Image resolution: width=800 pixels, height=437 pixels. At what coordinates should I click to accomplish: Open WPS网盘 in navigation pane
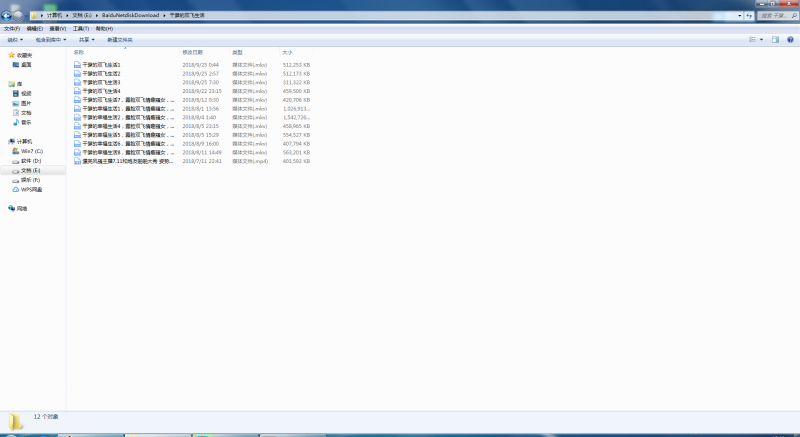(x=31, y=189)
